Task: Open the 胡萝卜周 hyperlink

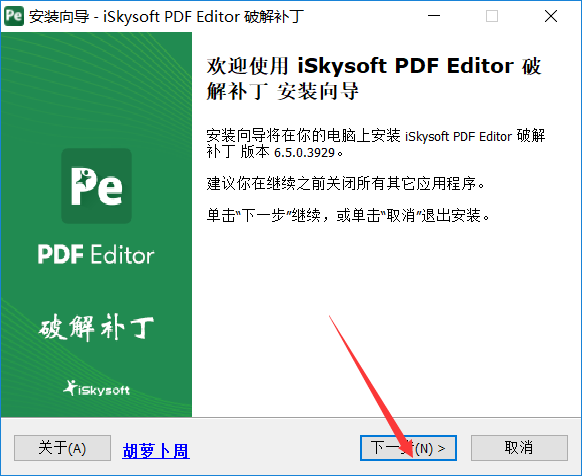Action: [156, 451]
